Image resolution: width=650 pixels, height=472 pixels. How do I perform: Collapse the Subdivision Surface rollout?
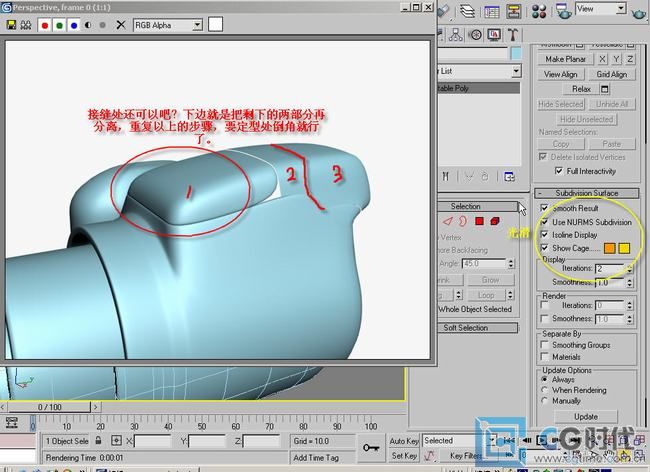pyautogui.click(x=587, y=193)
